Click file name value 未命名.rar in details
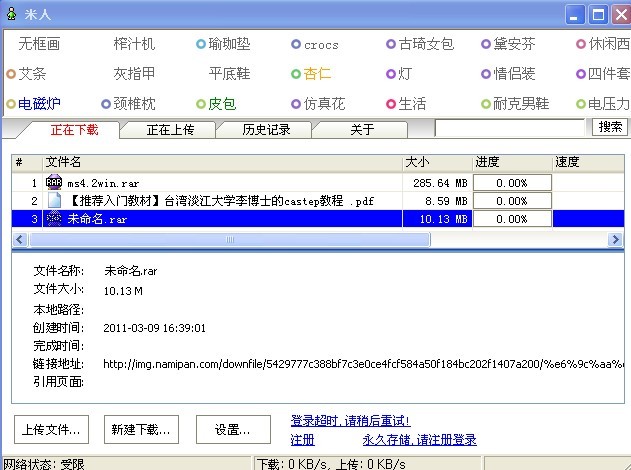Viewport: 631px width, 470px height. click(x=130, y=271)
